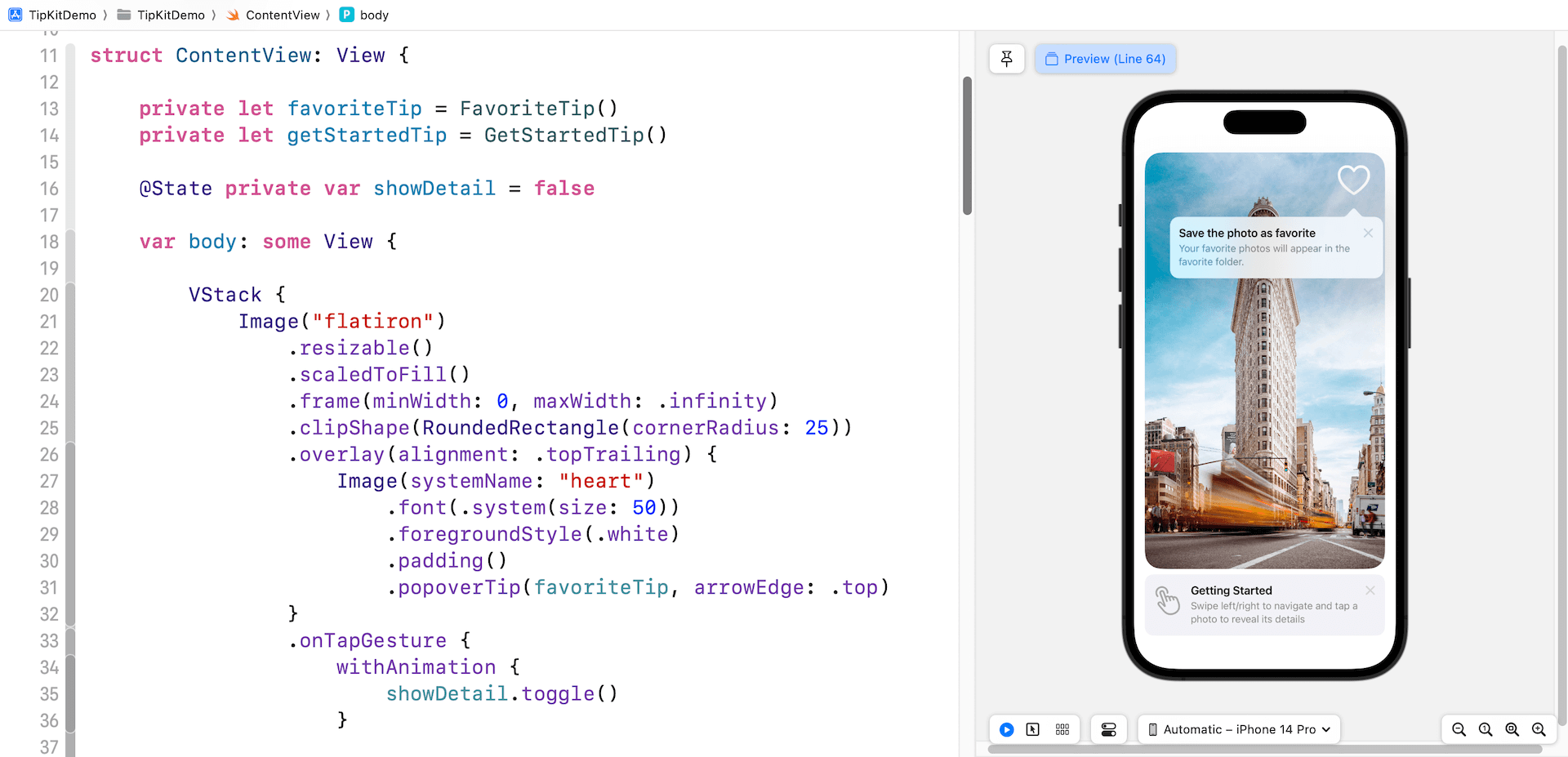Select the Preview (Line 64) tab

(1105, 59)
